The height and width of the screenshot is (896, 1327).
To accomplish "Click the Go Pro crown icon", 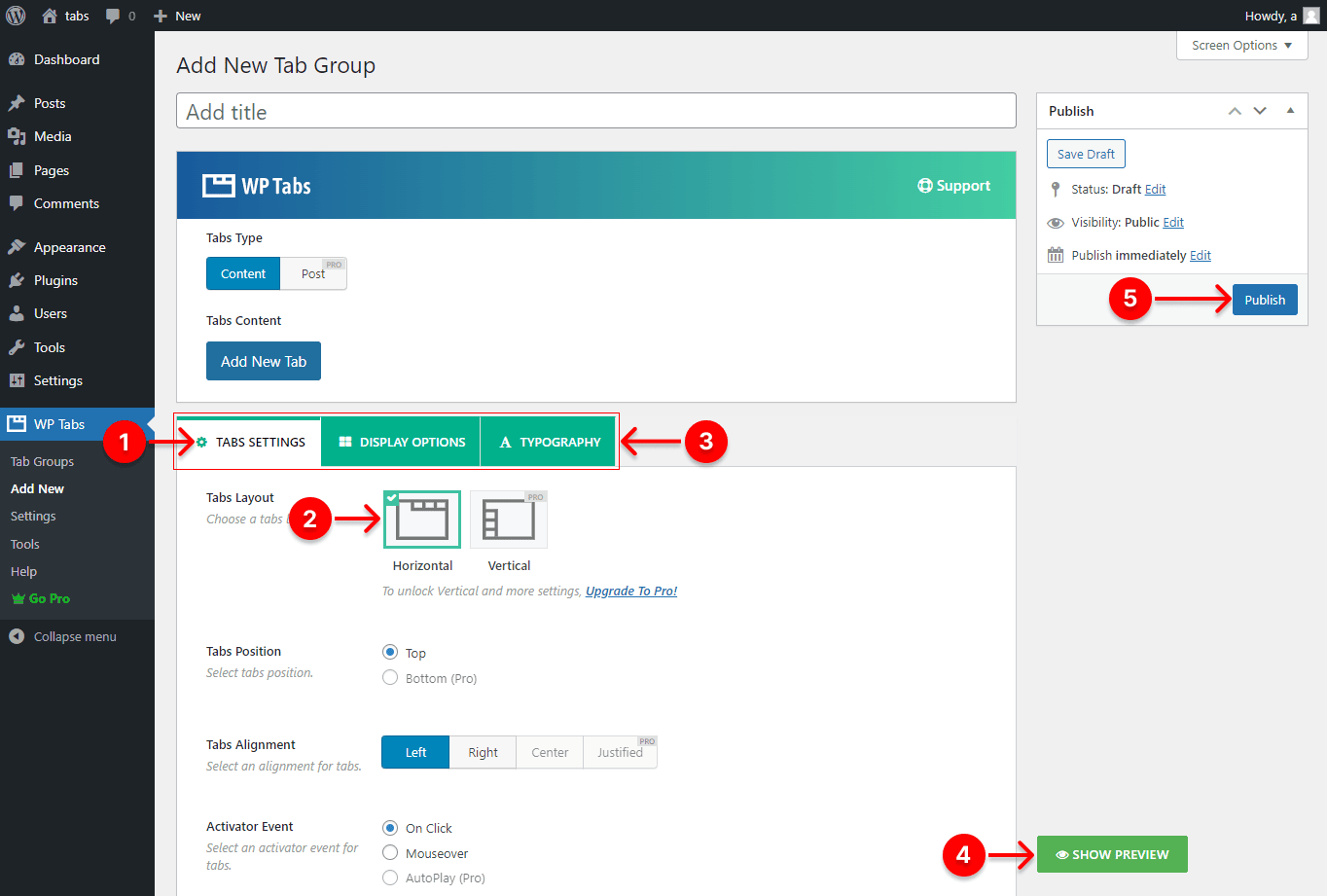I will [18, 598].
